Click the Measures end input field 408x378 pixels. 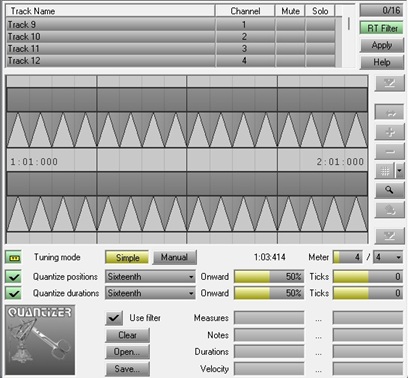[368, 318]
